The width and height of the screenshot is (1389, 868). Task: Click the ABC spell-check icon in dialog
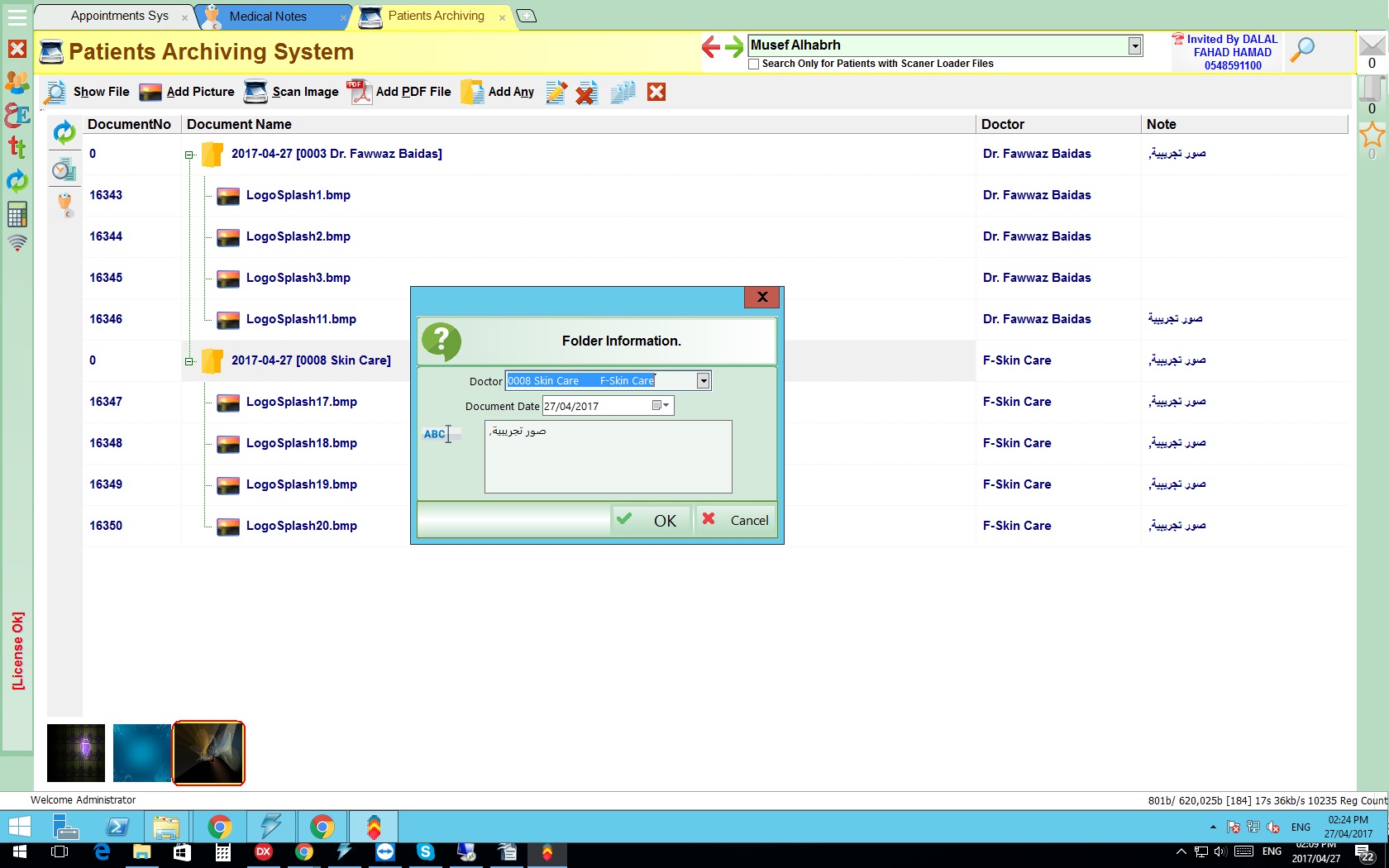point(436,434)
